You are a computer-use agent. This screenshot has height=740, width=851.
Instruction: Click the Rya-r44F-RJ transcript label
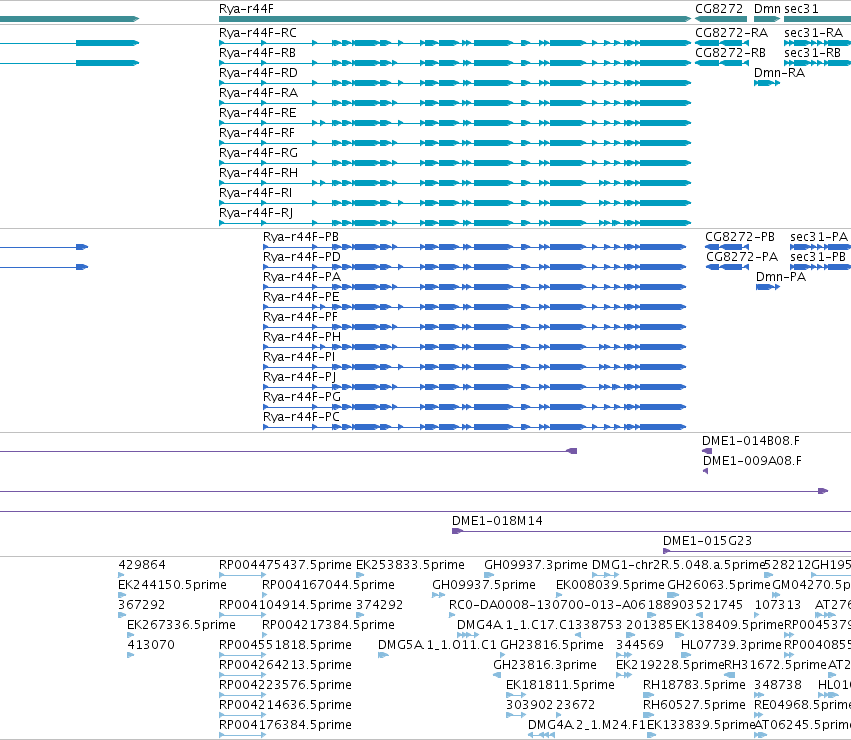(256, 213)
